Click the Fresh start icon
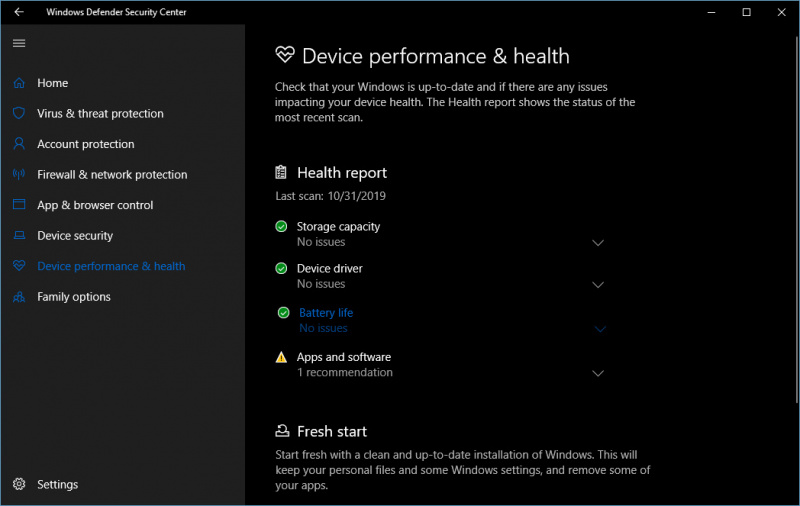The height and width of the screenshot is (506, 800). [282, 431]
